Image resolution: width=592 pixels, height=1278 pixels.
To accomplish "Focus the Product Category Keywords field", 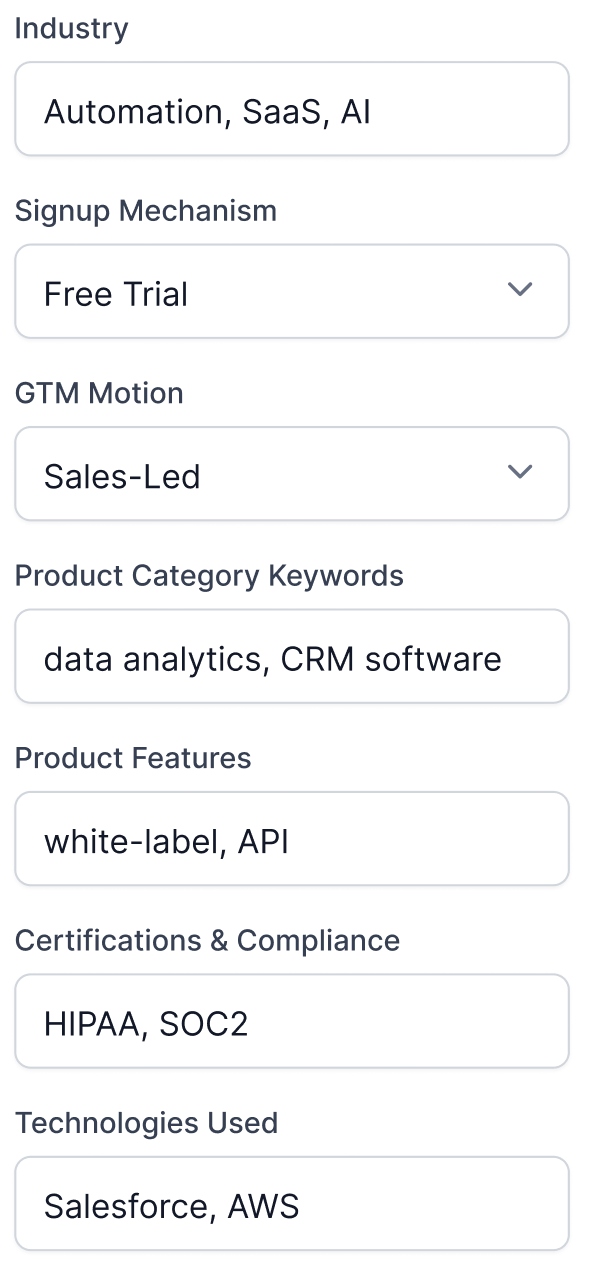I will (x=291, y=656).
